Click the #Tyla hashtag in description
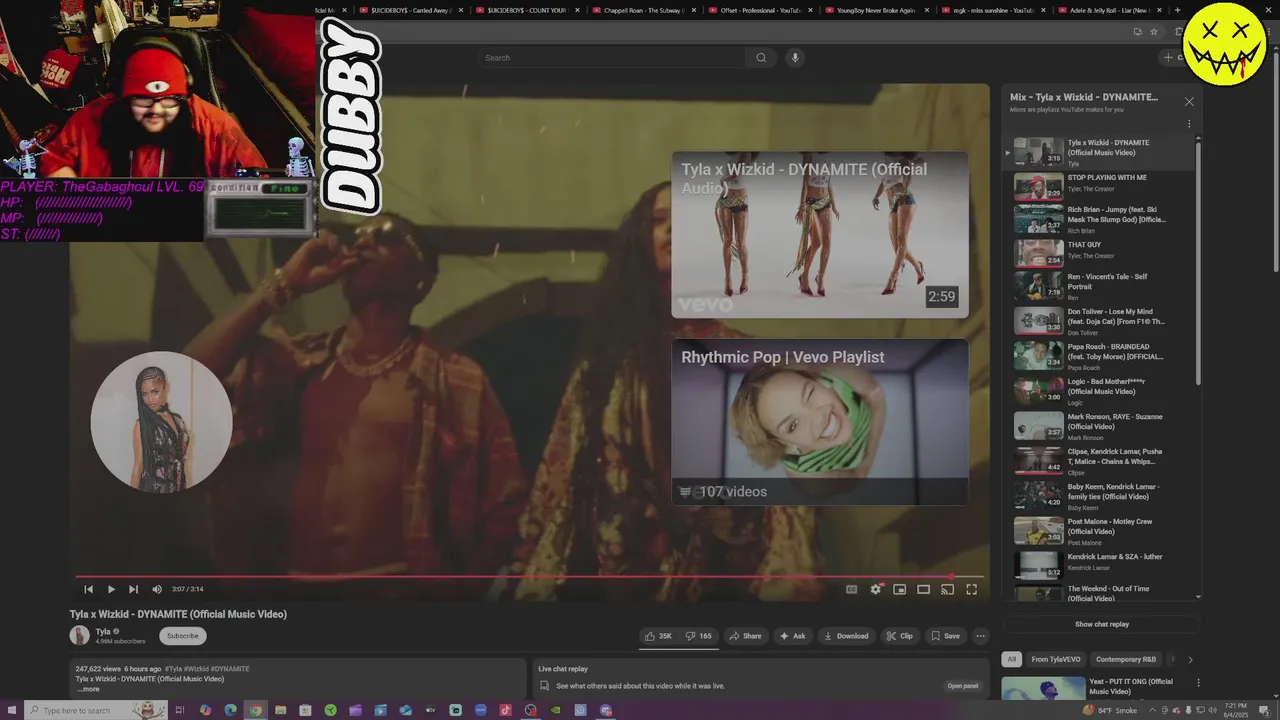Screen dimensions: 1280x720 [x=175, y=669]
